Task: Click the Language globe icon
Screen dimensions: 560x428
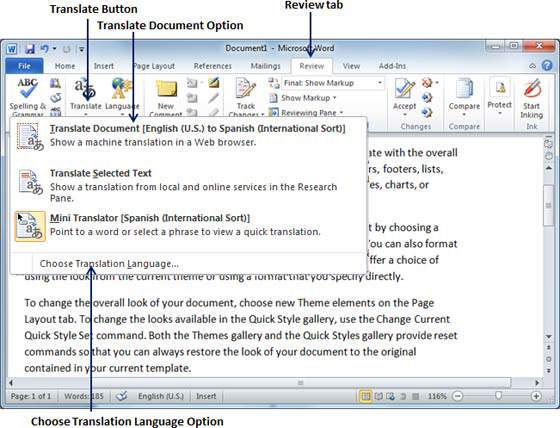Action: click(x=122, y=88)
